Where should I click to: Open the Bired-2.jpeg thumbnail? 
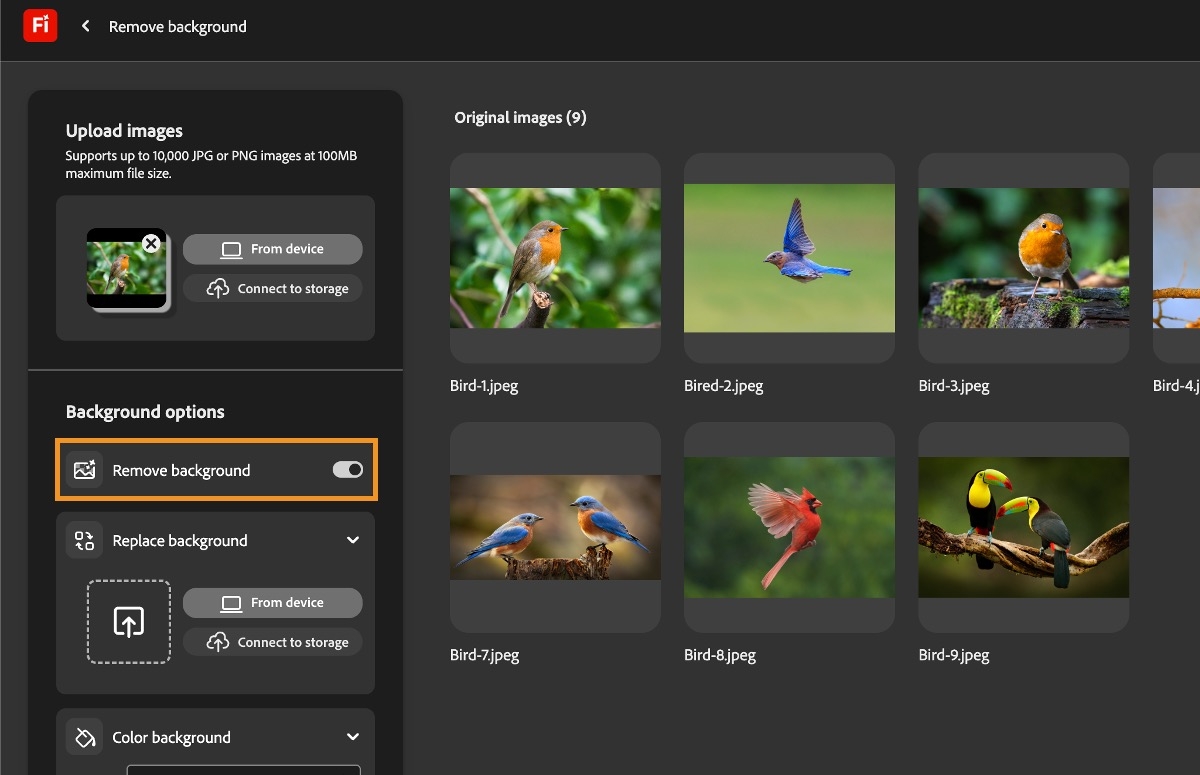tap(789, 258)
